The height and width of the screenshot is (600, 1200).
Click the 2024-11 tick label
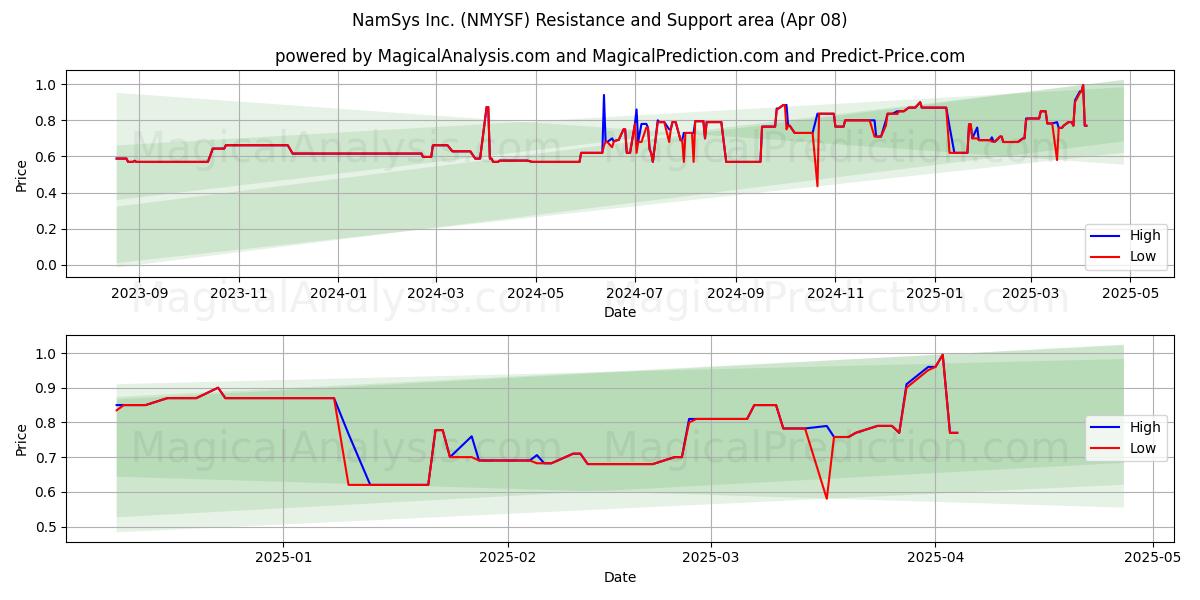tap(835, 293)
